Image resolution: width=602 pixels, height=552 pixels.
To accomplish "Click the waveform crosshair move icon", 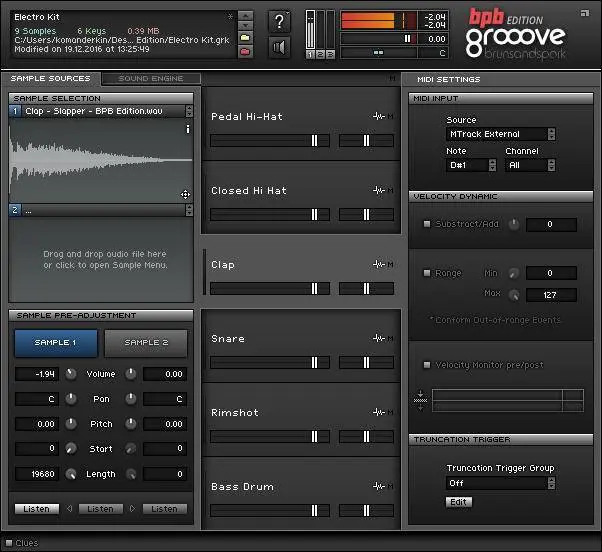I will coord(185,195).
